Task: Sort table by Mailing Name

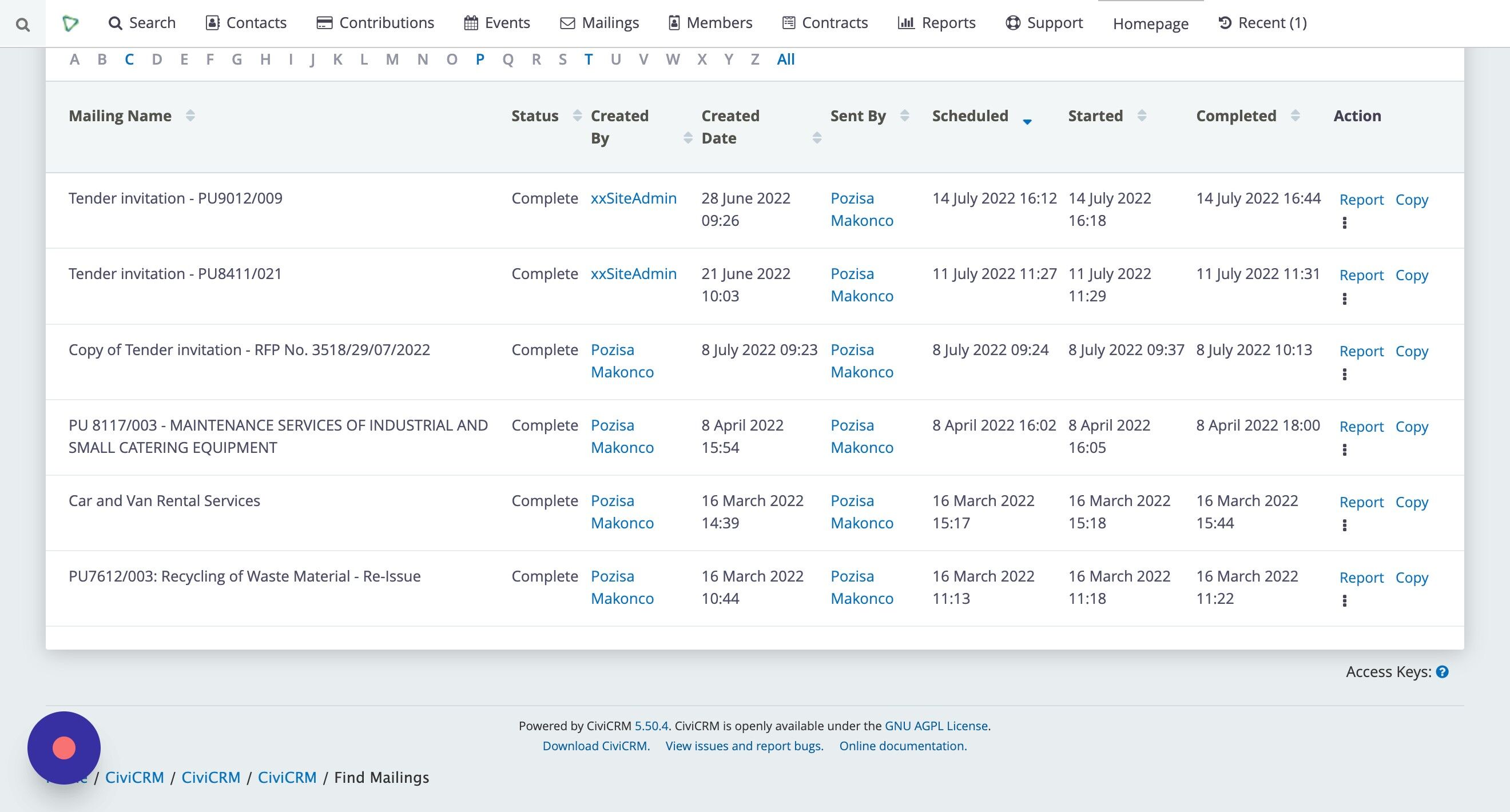Action: (x=190, y=116)
